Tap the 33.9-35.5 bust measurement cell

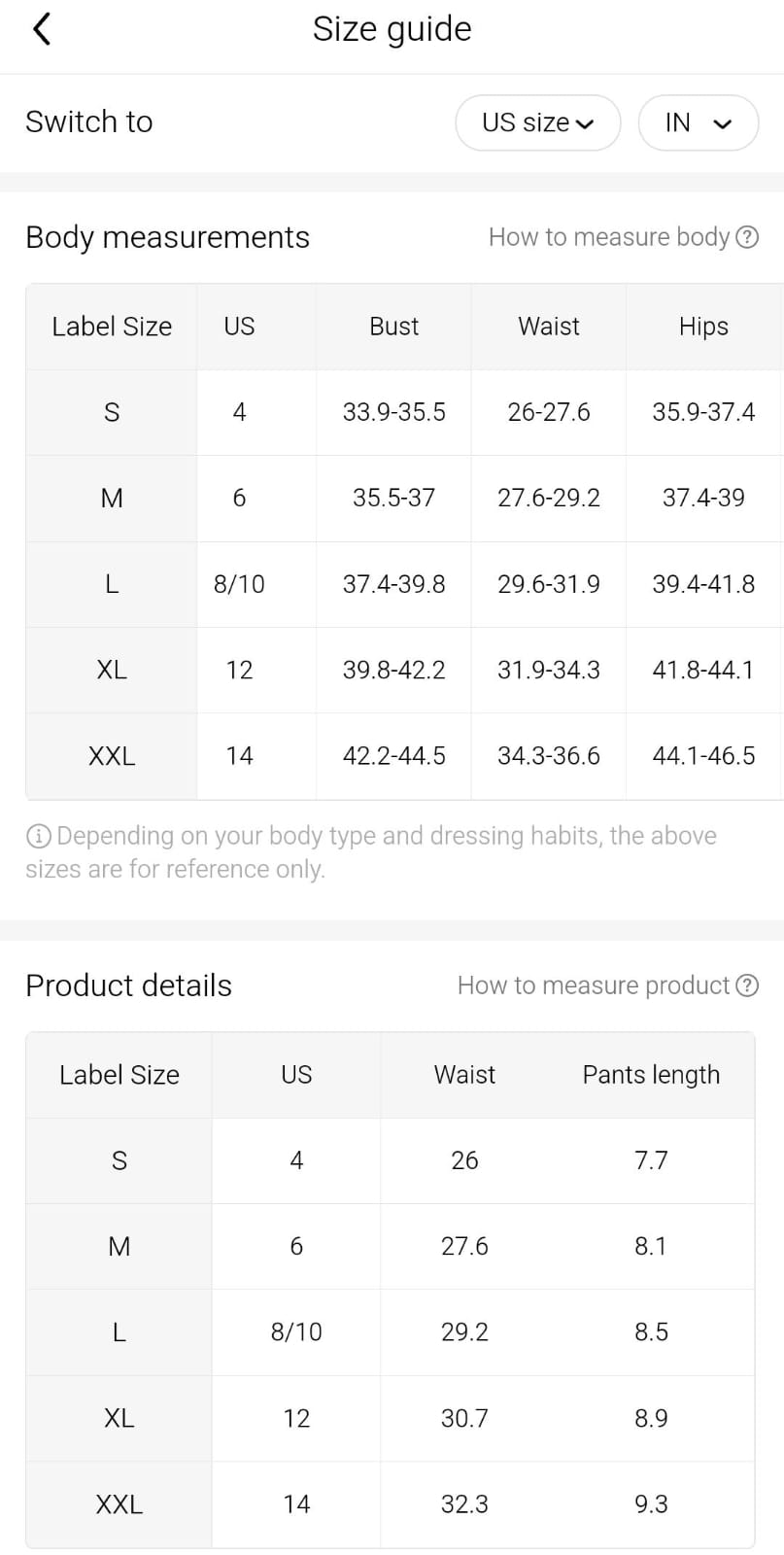[393, 412]
